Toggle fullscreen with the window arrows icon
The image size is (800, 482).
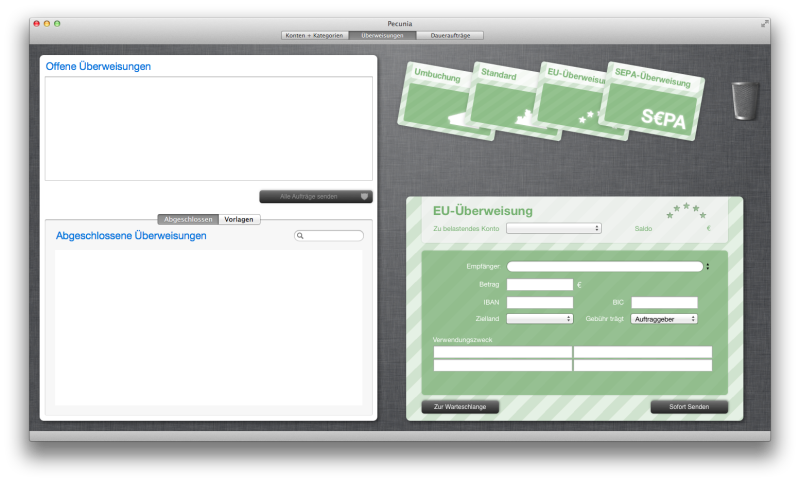tap(764, 23)
